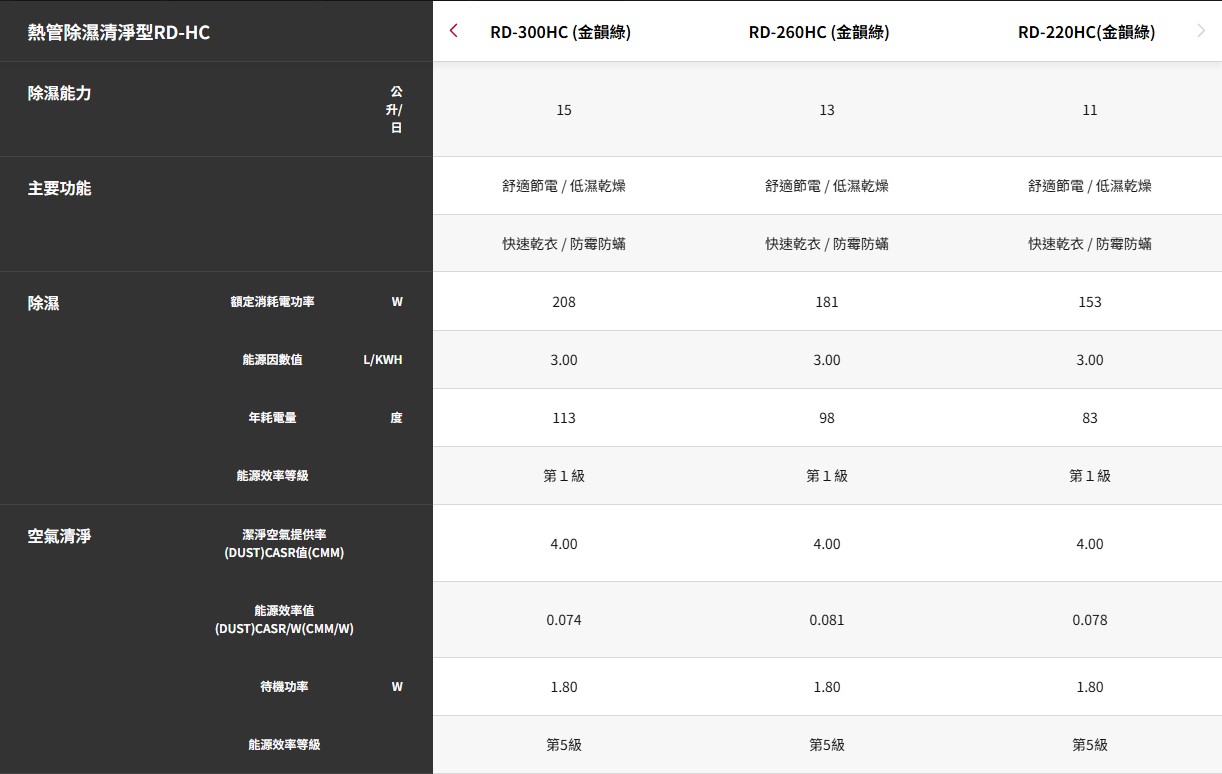
Task: Select the RD-300HC (金韻綠) column header
Action: (x=560, y=32)
